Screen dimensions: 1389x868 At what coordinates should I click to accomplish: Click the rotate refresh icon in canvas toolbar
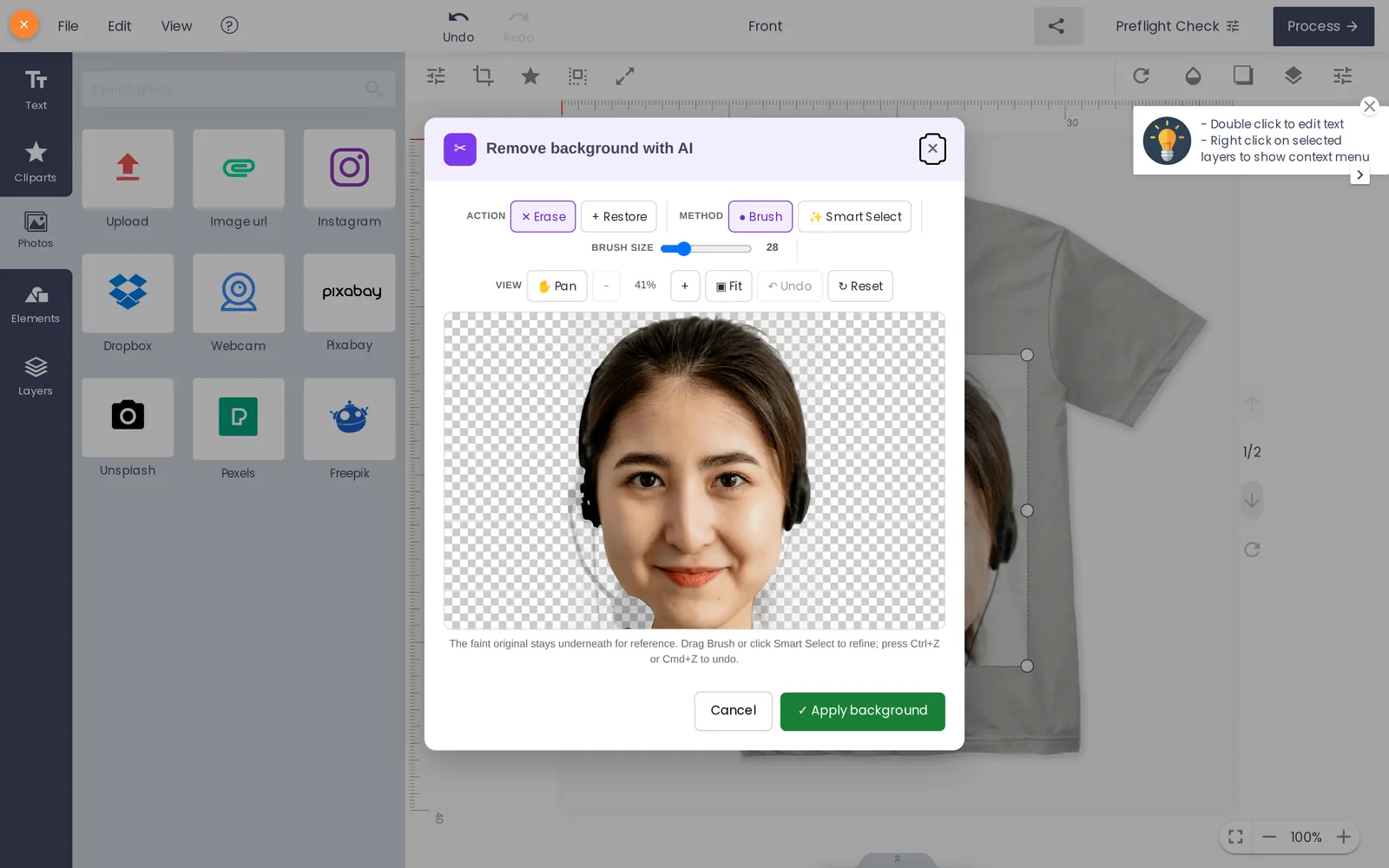[1142, 76]
